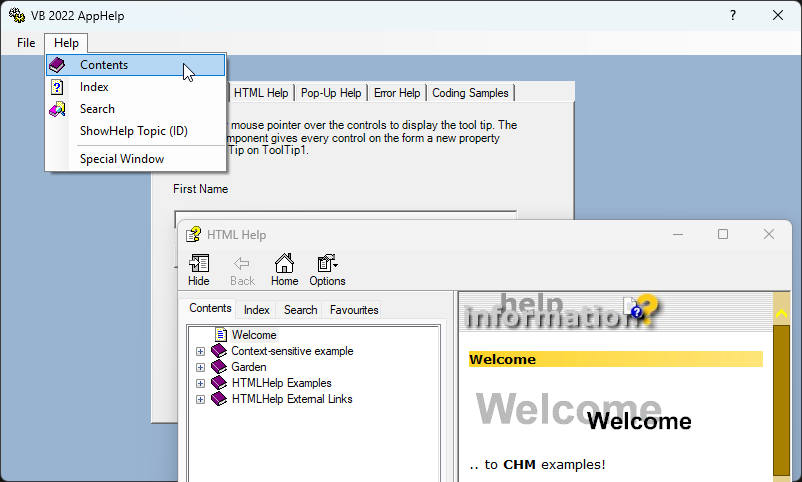Image resolution: width=802 pixels, height=482 pixels.
Task: Click the yellow Welcome heading bar
Action: pyautogui.click(x=616, y=359)
